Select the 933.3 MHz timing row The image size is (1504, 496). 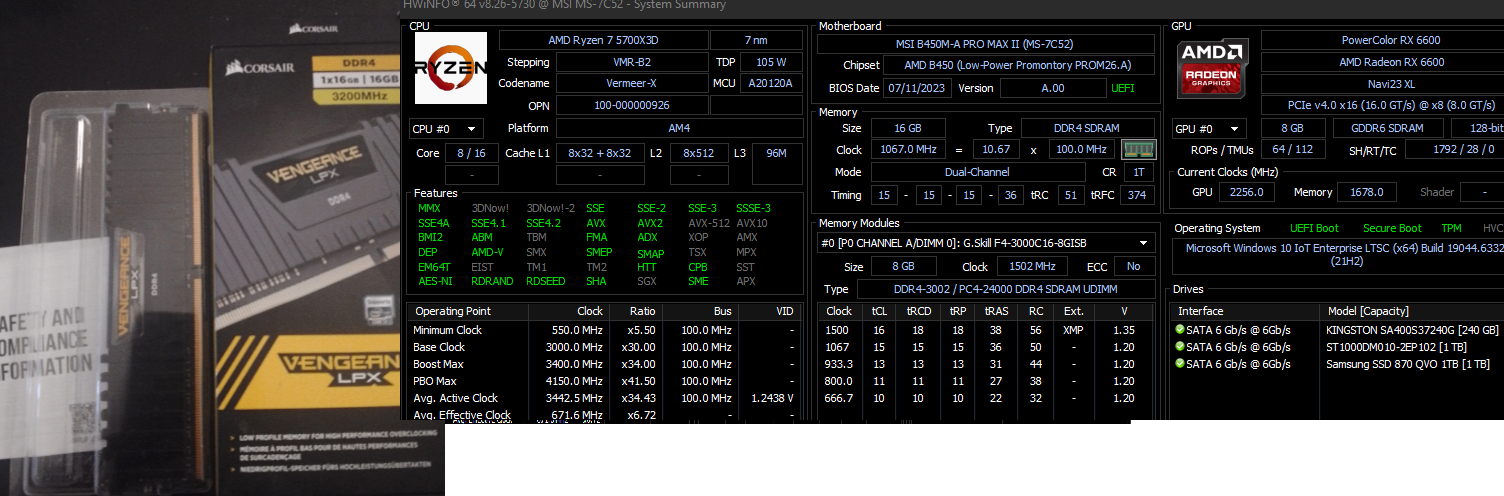point(987,364)
